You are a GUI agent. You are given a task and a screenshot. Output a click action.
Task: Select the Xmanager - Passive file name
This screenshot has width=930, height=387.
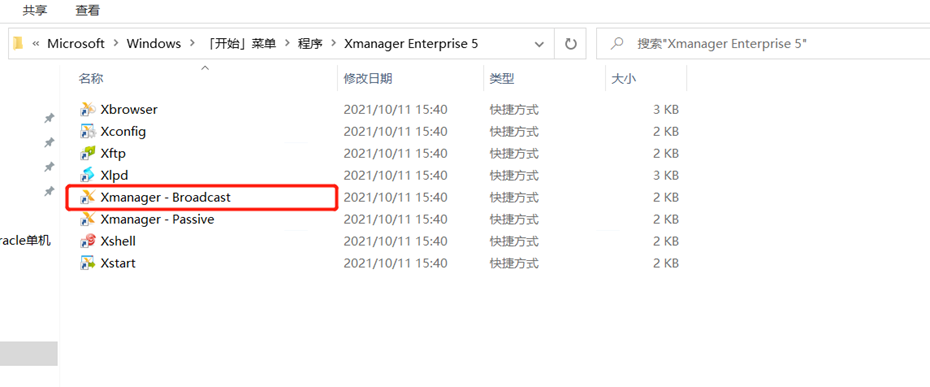pos(157,219)
